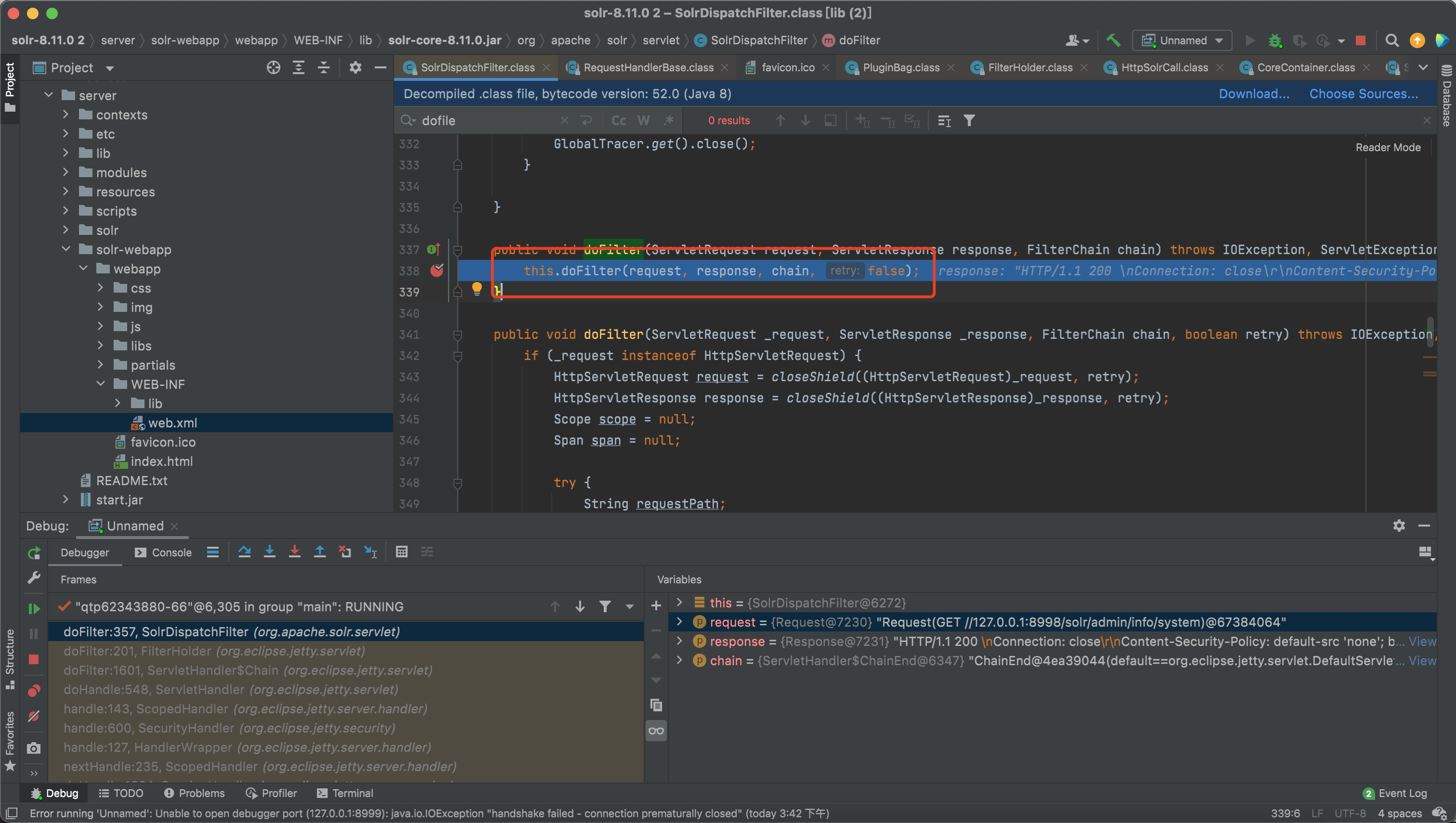
Task: Click the glasses watch icon in Variables
Action: point(656,731)
